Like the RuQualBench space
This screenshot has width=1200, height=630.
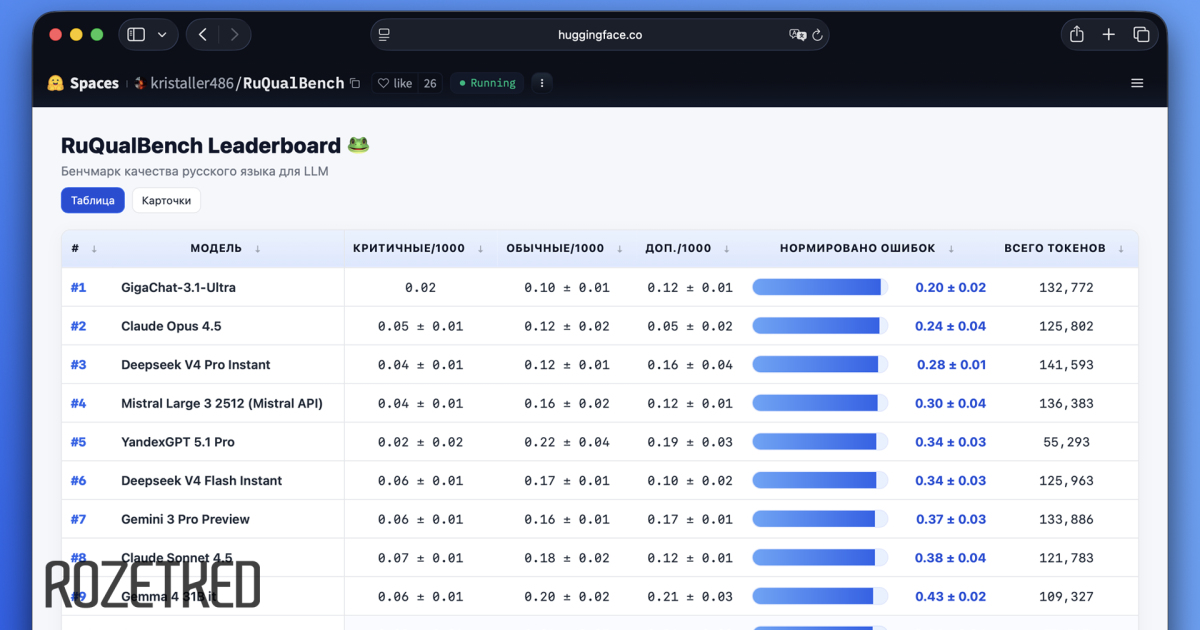pos(395,84)
